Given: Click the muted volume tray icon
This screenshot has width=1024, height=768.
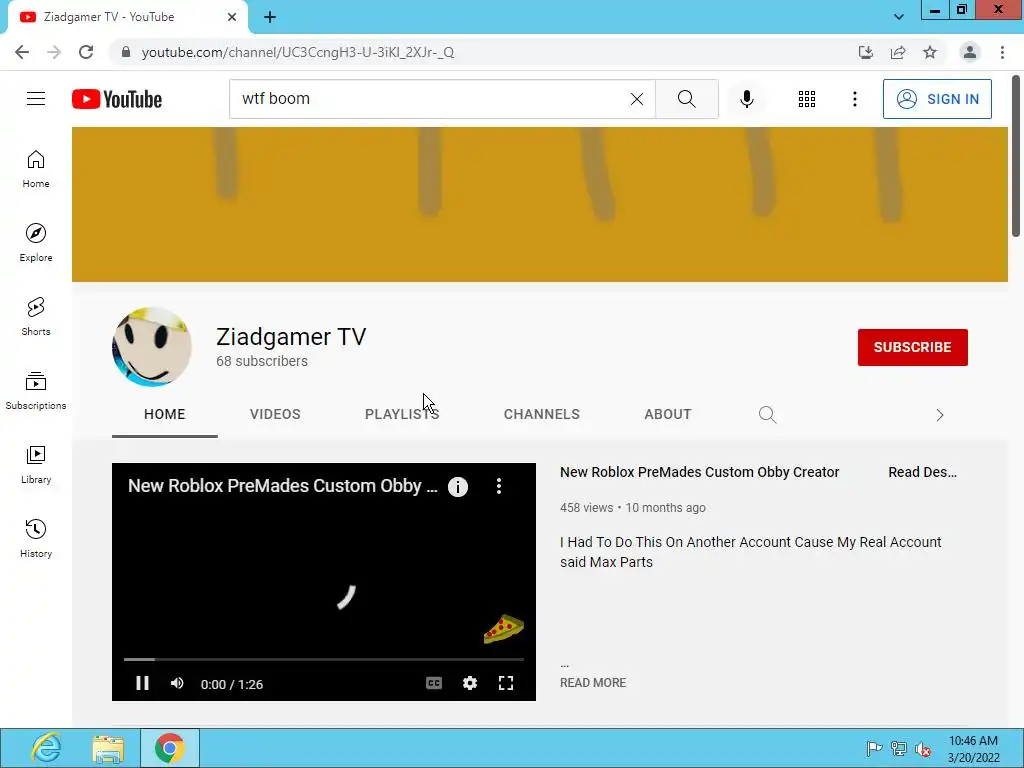Looking at the screenshot, I should click(923, 749).
